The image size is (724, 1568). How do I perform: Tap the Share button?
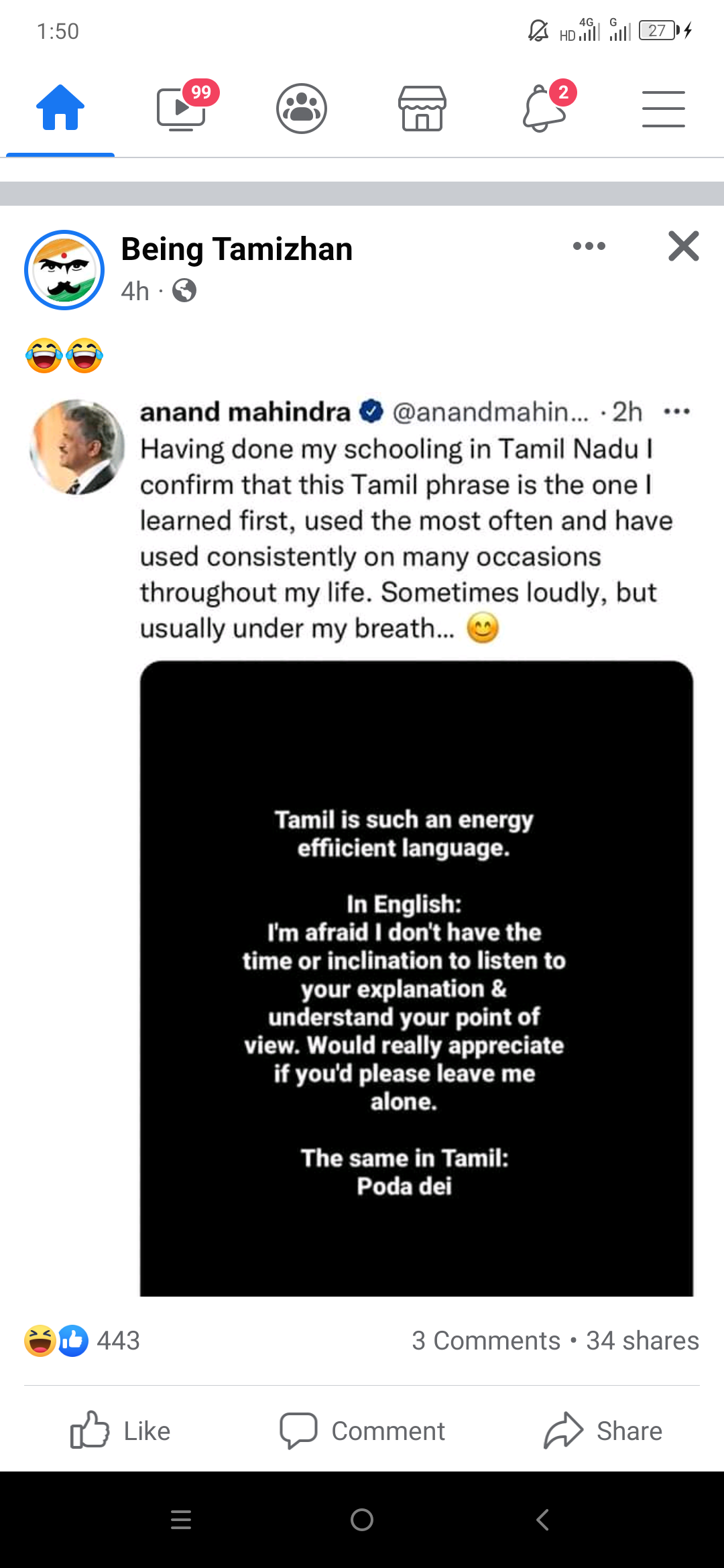click(603, 1431)
